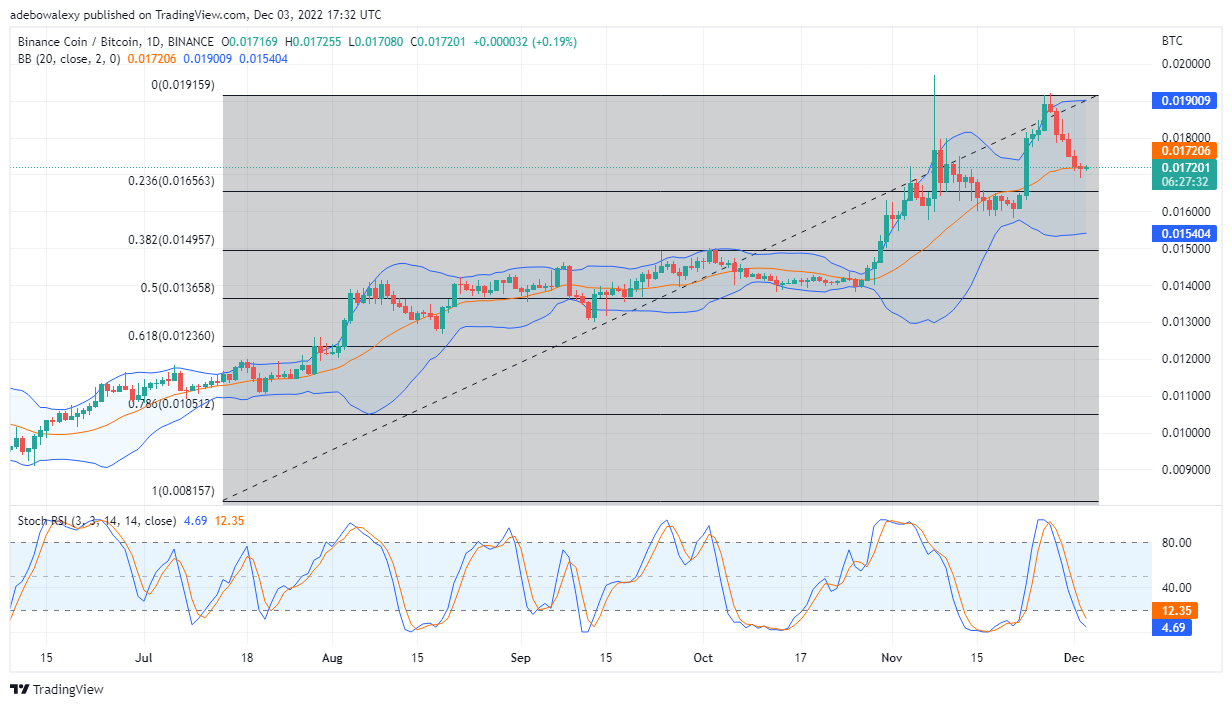Select the high value H0.017255
The image size is (1232, 707).
pos(315,42)
